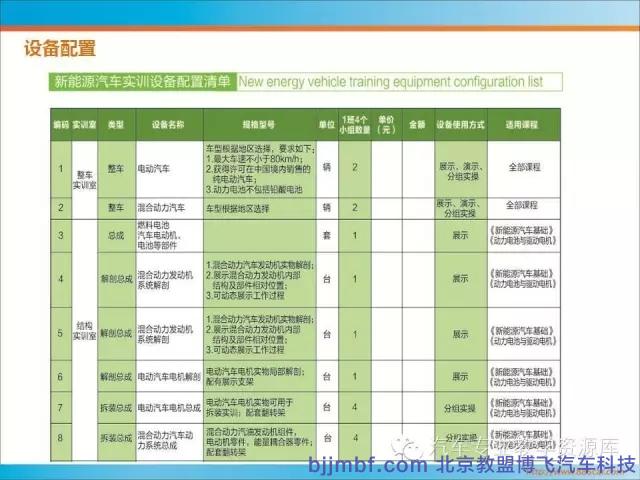This screenshot has width=640, height=480.
Task: Select 电动汽车电机解剖 in row 6
Action: point(168,376)
